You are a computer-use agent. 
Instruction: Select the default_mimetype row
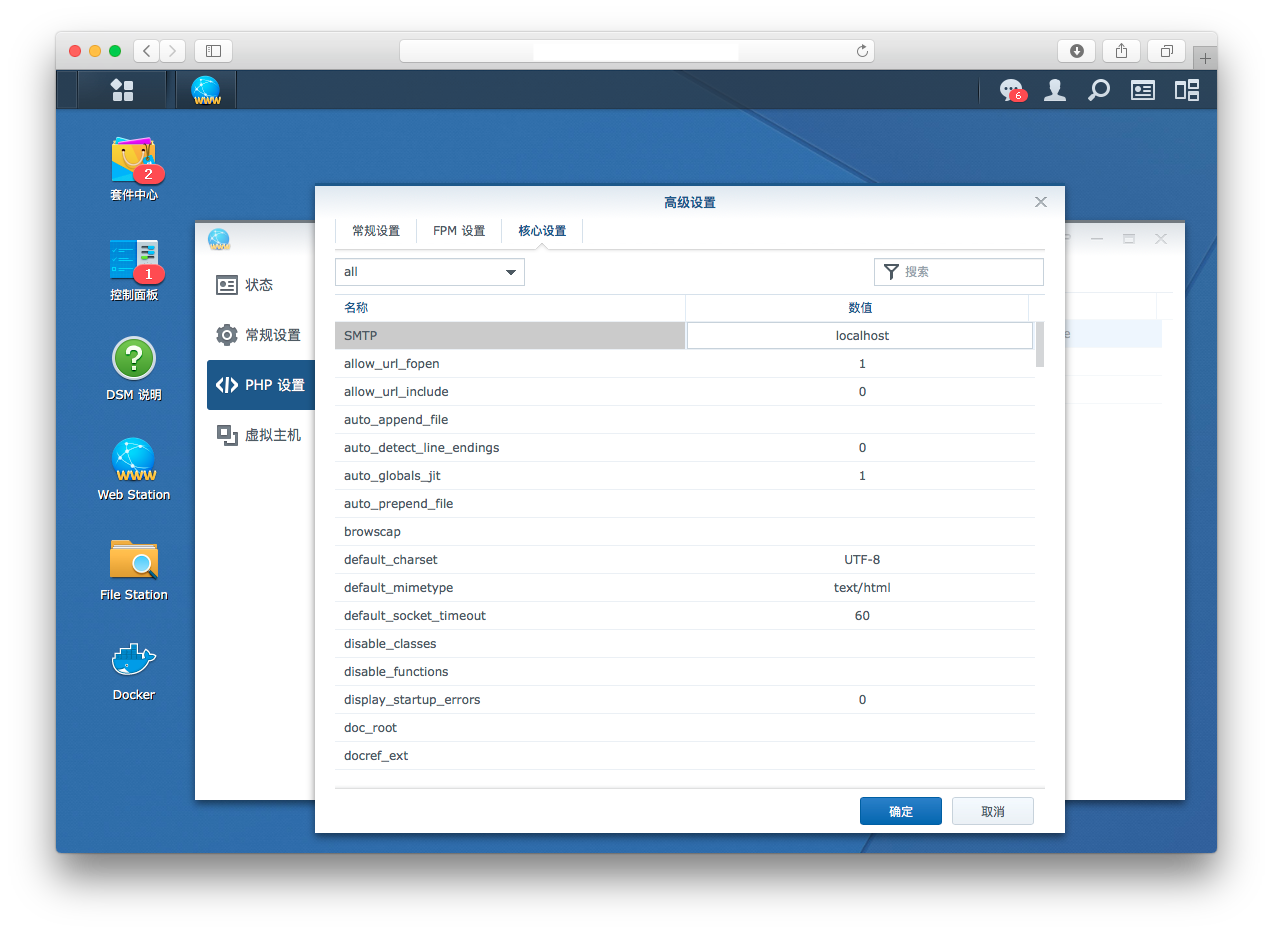[684, 588]
